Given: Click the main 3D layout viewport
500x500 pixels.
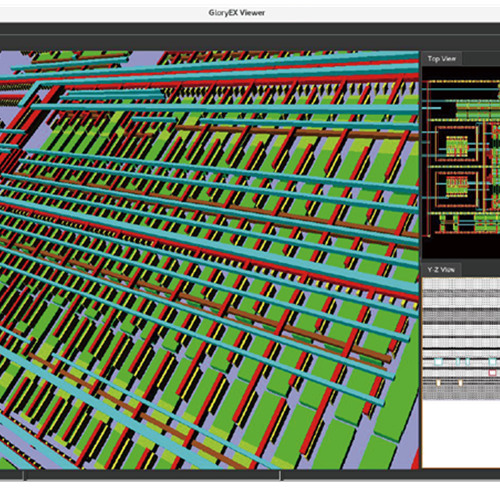Looking at the screenshot, I should click(x=209, y=260).
